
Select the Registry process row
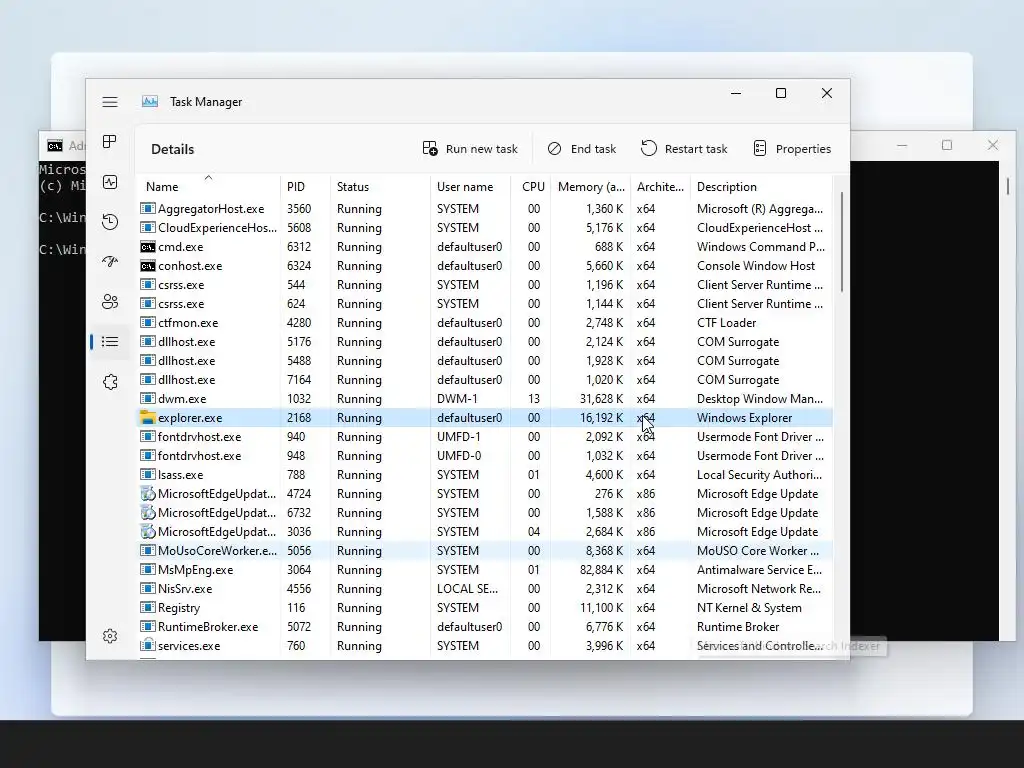(x=485, y=607)
